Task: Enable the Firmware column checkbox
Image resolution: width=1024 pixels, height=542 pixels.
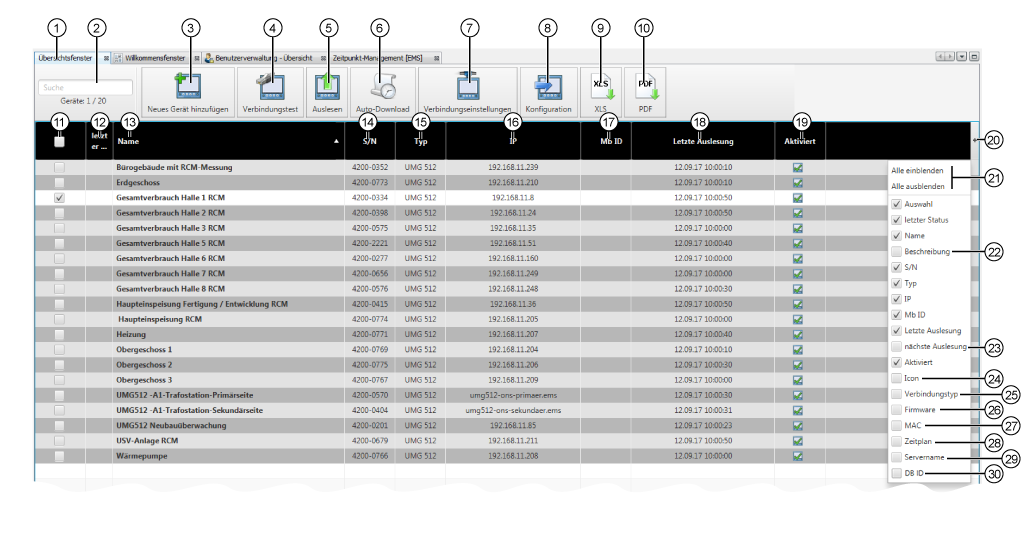Action: [896, 410]
